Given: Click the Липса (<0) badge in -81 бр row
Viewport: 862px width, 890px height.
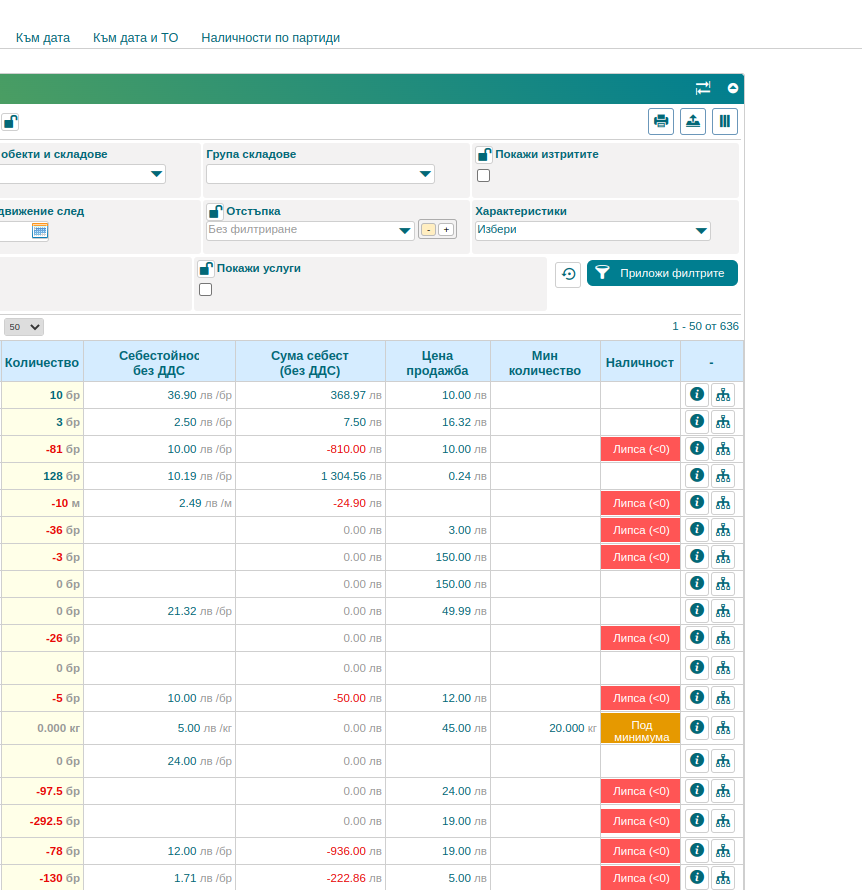Looking at the screenshot, I should point(641,449).
